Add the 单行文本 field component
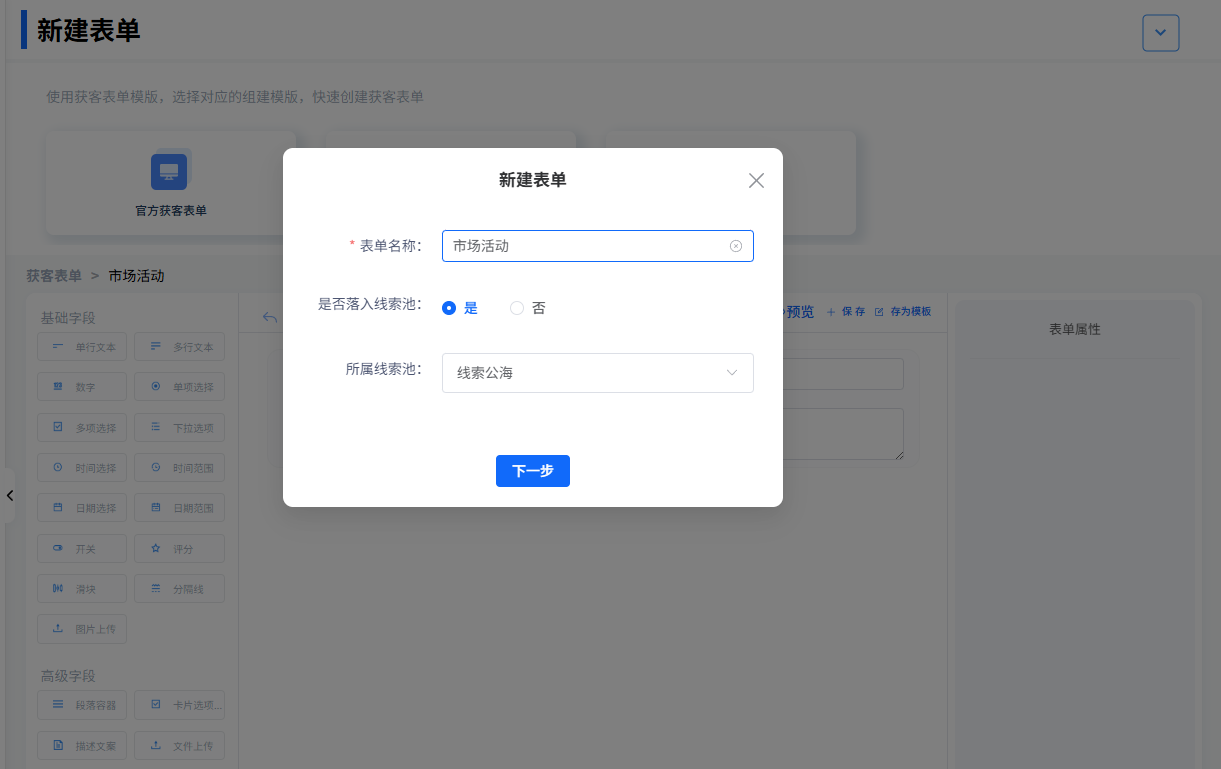This screenshot has width=1221, height=769. pyautogui.click(x=82, y=347)
